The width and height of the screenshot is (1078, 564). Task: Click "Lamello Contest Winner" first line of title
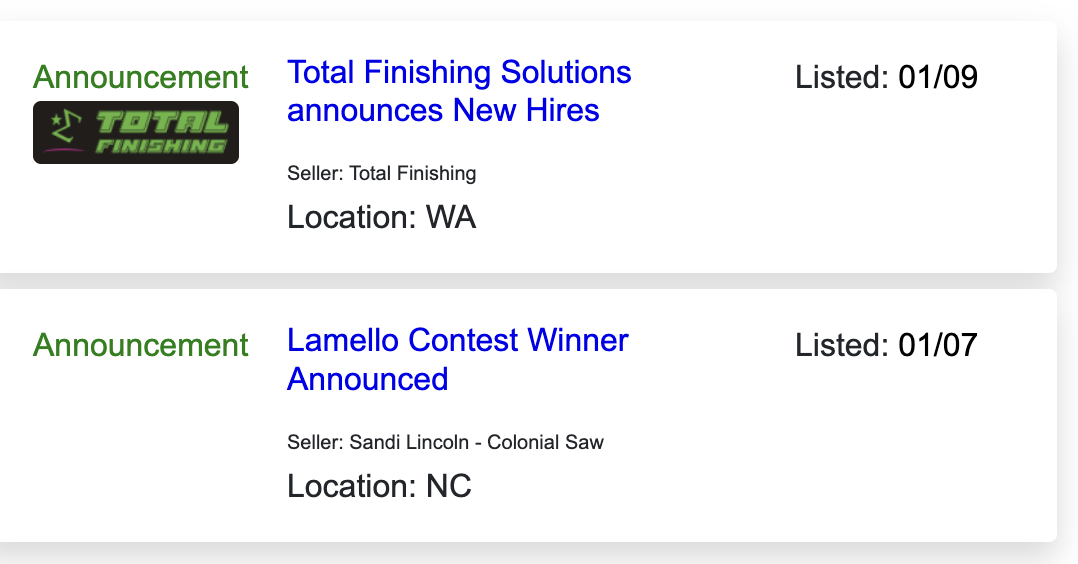[458, 340]
